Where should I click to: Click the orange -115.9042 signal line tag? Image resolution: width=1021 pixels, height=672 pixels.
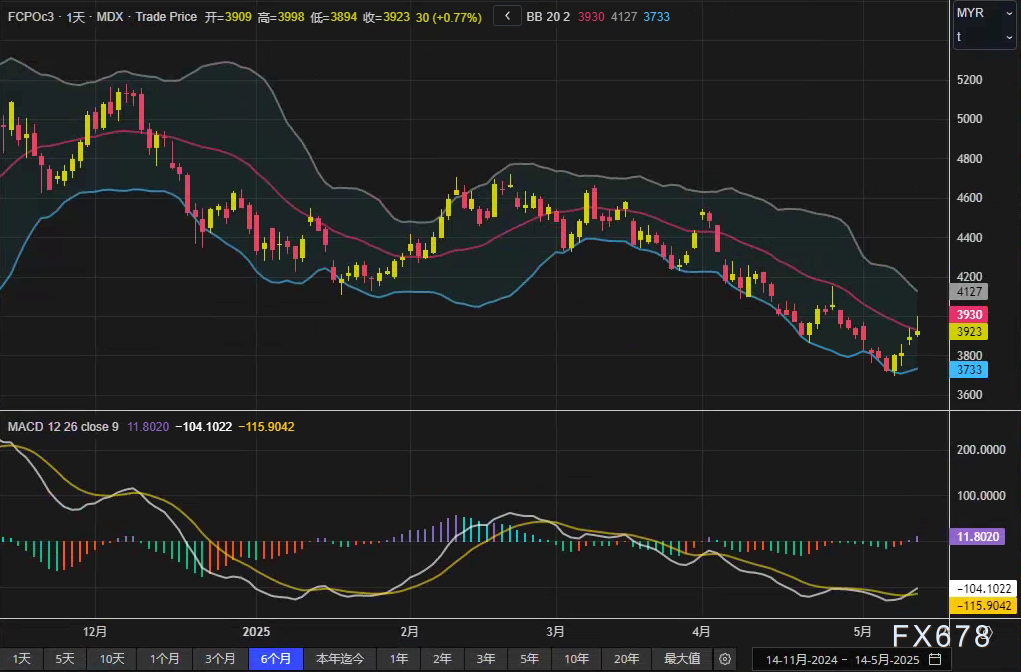(984, 606)
